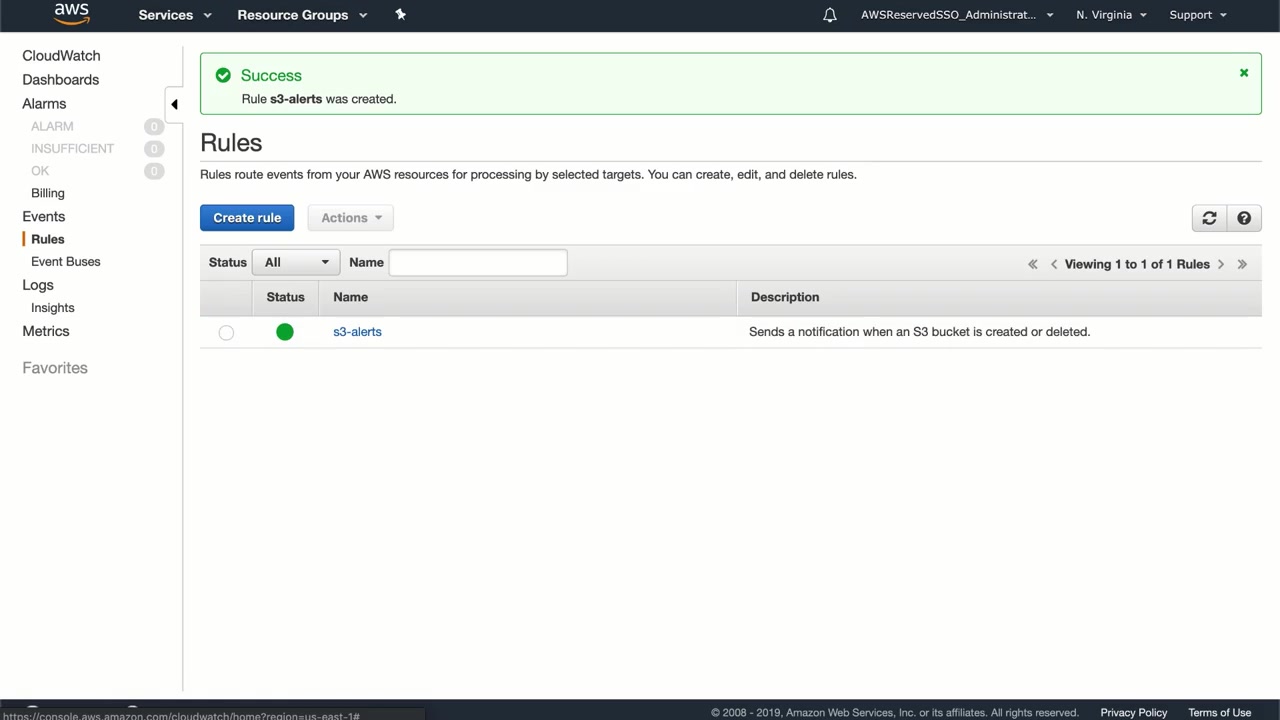Click the s3-alerts rule description text
The width and height of the screenshot is (1280, 720).
tap(919, 332)
